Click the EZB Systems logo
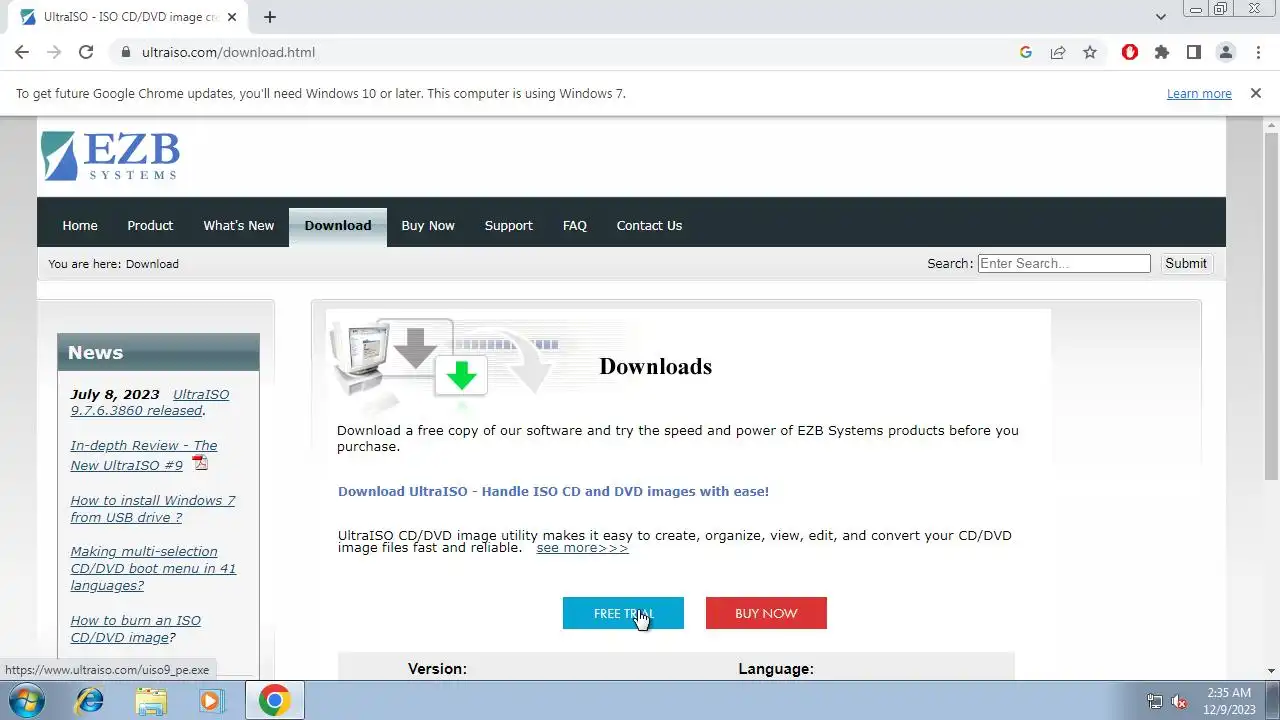1280x720 pixels. (x=110, y=156)
